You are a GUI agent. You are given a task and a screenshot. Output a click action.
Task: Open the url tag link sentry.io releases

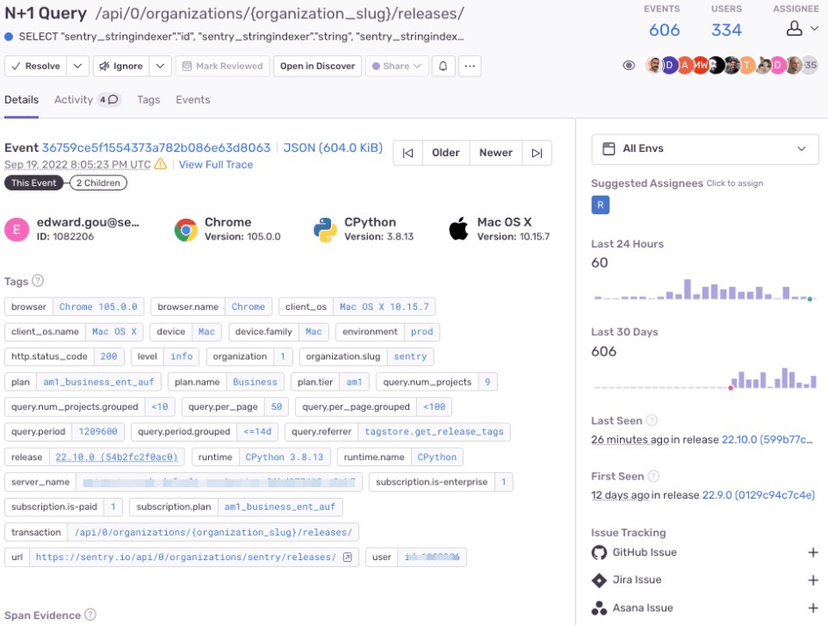pyautogui.click(x=186, y=557)
